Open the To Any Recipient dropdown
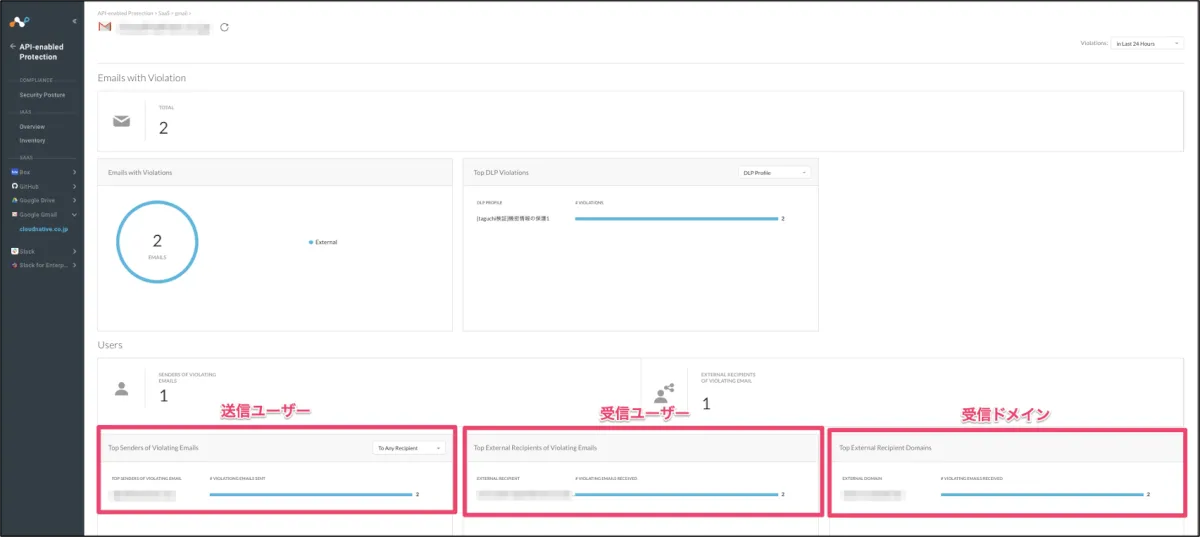 (x=408, y=447)
